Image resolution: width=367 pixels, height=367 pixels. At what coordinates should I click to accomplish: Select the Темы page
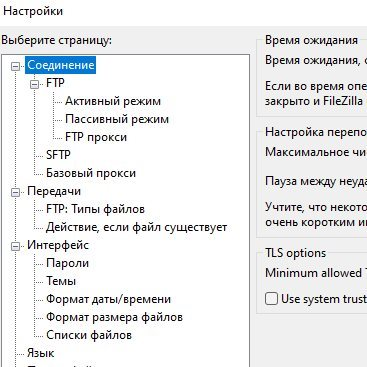61,281
